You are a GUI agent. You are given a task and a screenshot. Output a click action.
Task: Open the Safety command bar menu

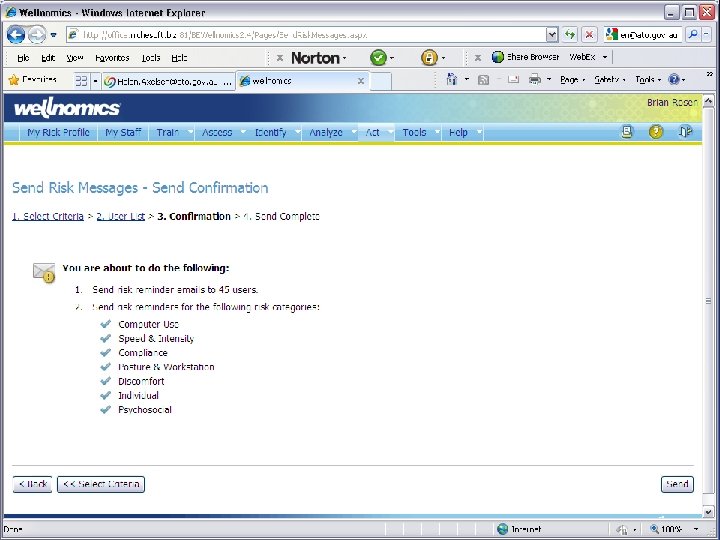(x=609, y=80)
